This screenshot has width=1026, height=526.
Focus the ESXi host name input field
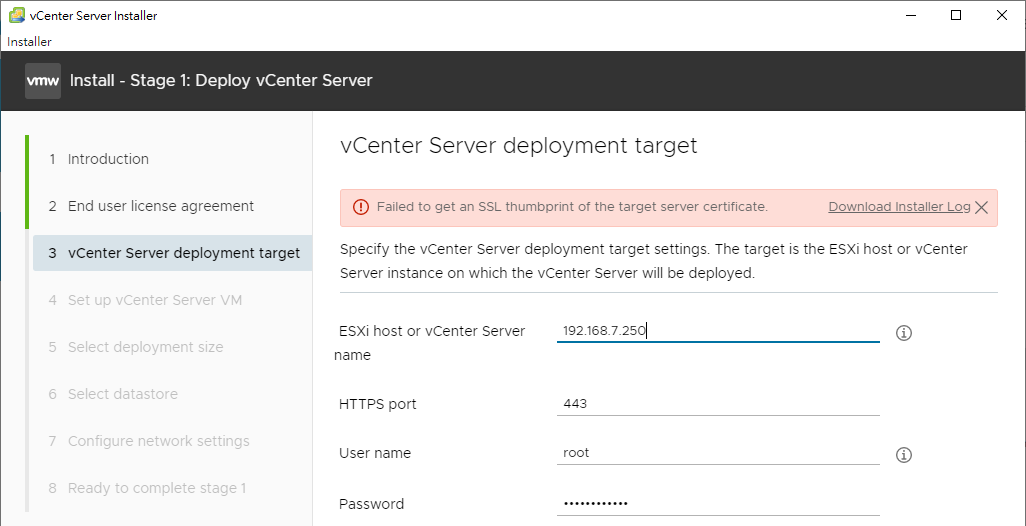pos(718,331)
